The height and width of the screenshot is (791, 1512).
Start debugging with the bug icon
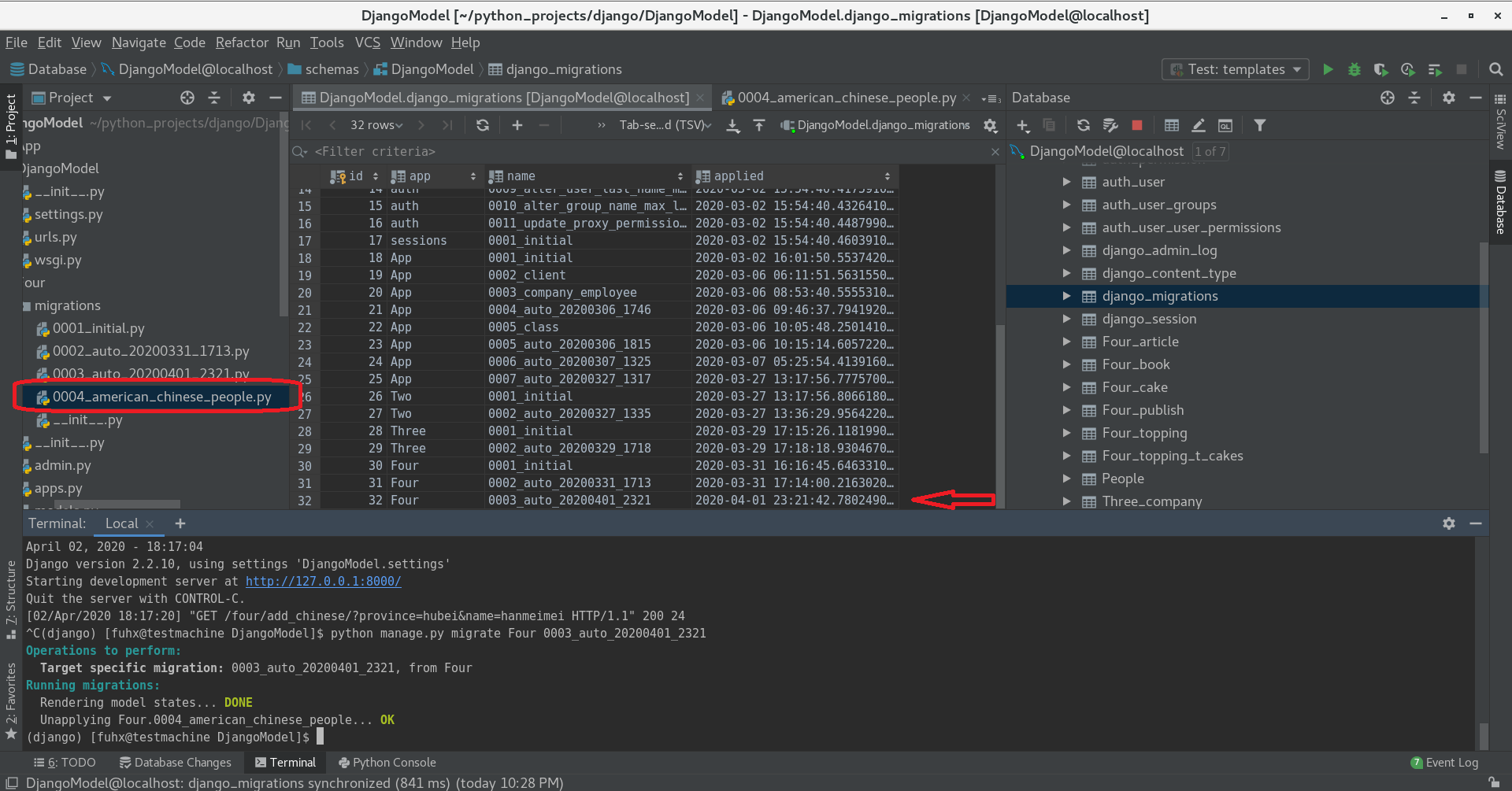[x=1354, y=69]
